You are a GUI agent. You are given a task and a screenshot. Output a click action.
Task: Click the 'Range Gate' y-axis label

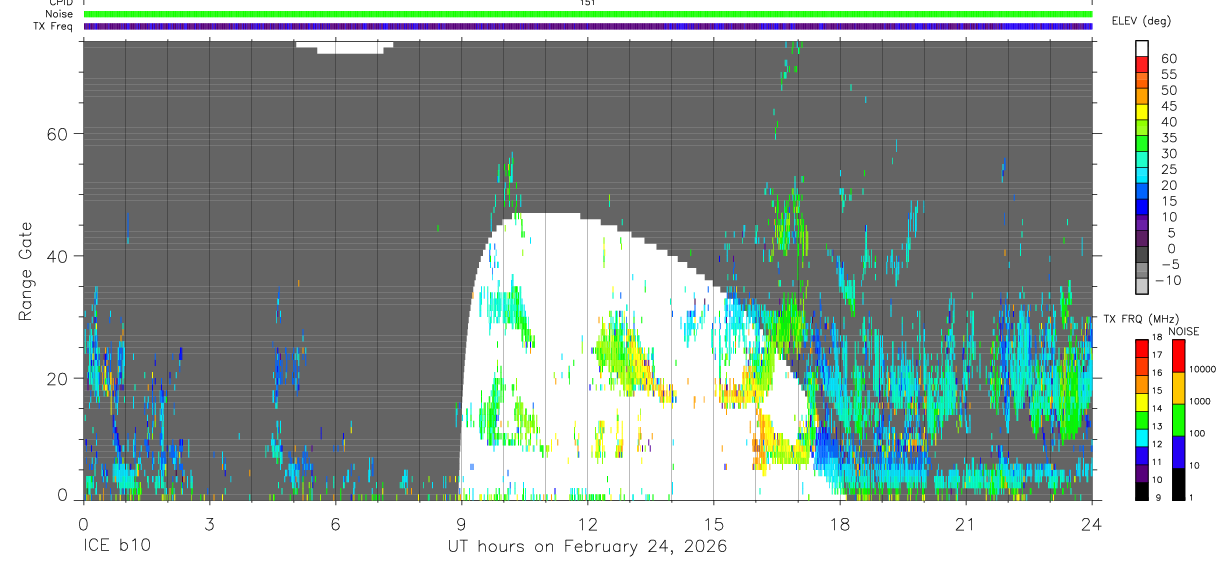[26, 270]
